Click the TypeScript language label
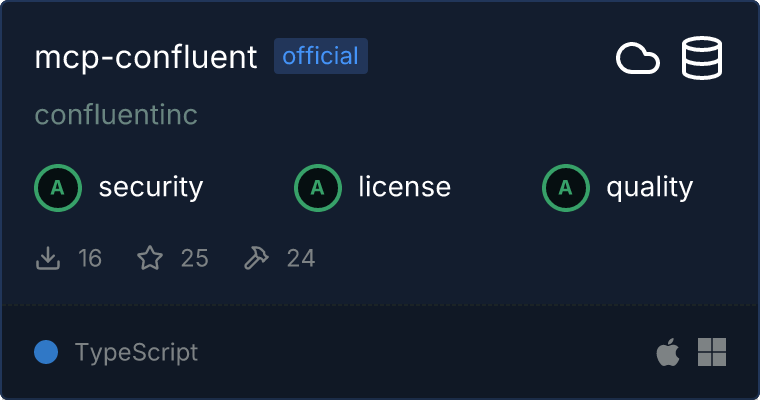760x400 pixels. (x=136, y=352)
